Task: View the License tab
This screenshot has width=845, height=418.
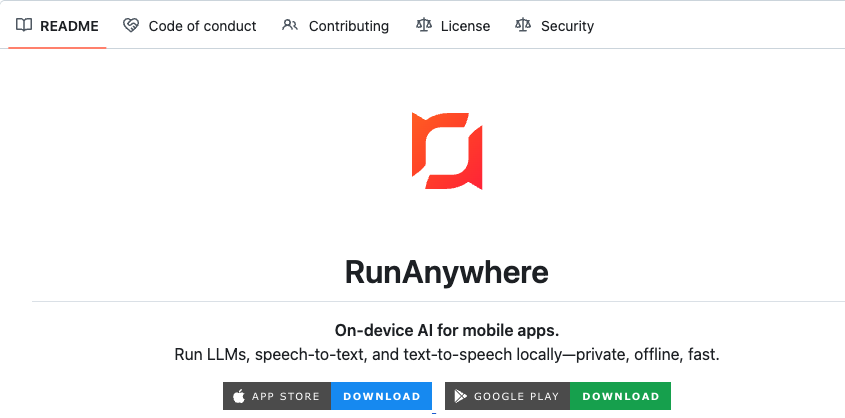Action: point(453,26)
